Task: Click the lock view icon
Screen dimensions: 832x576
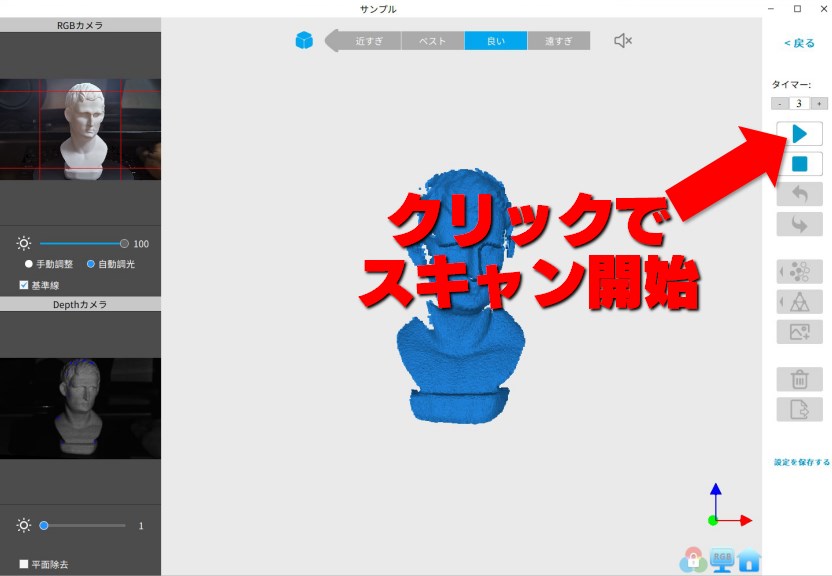Action: coord(693,560)
